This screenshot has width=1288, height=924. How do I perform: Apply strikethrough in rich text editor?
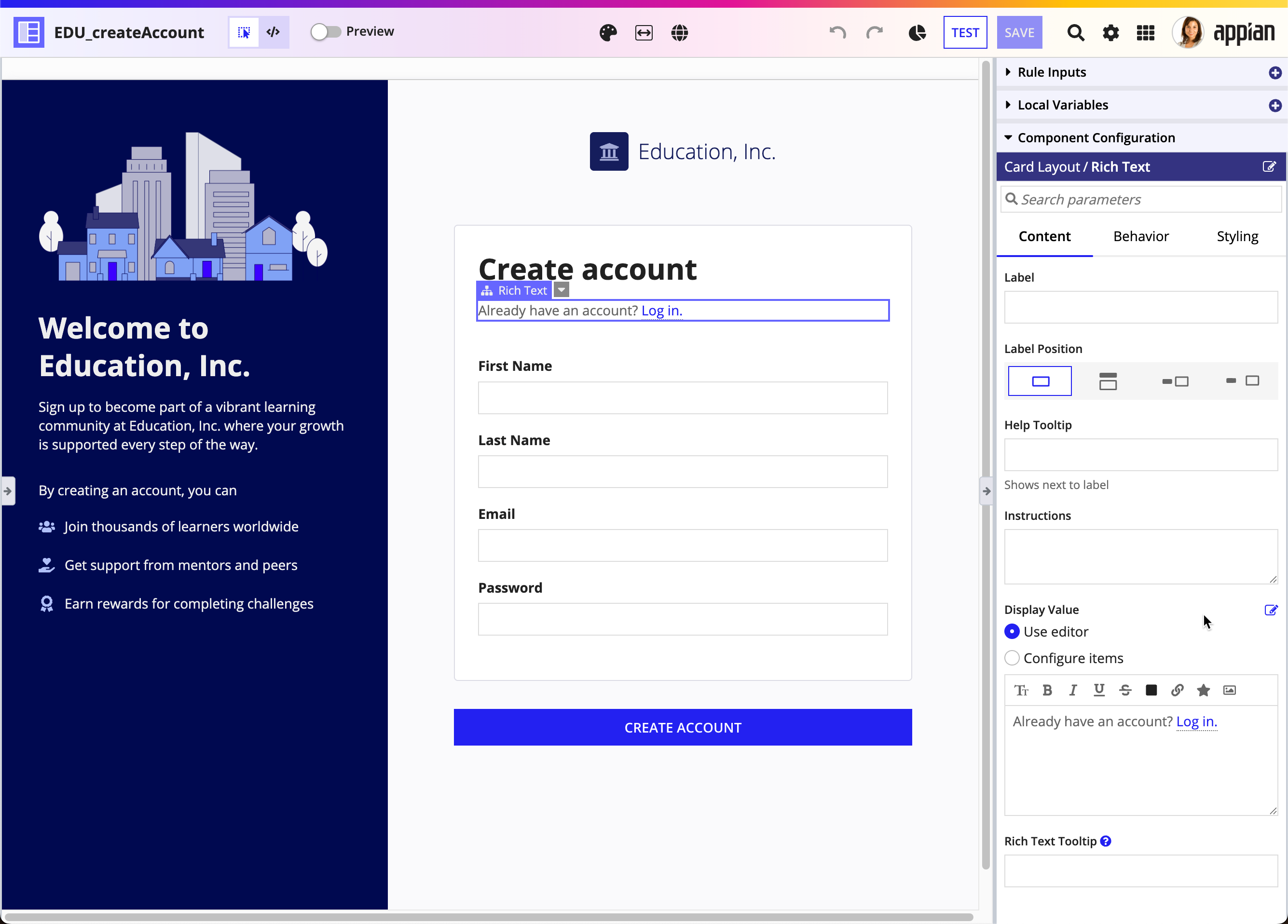1125,690
